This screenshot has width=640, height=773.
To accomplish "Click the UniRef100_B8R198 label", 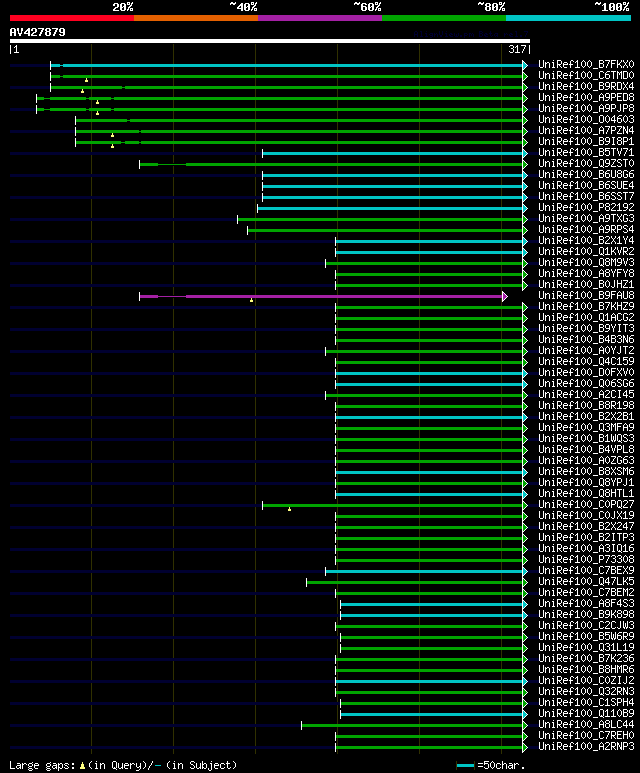I will point(586,405).
